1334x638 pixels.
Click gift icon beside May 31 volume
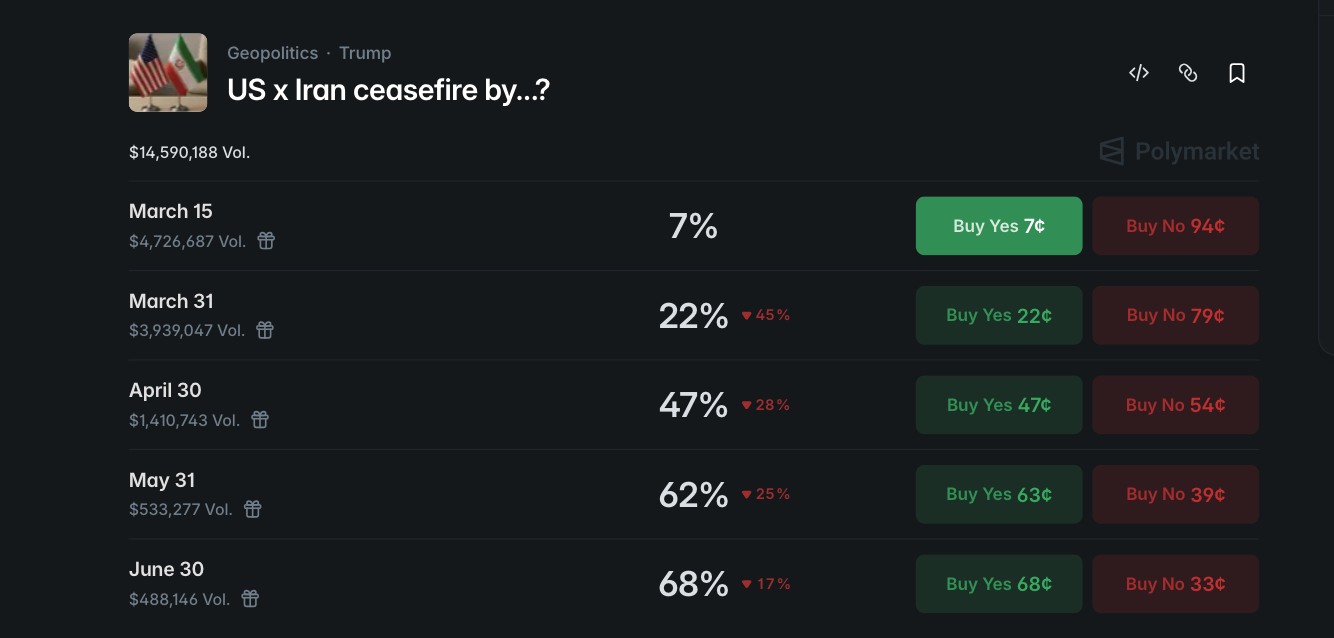253,509
